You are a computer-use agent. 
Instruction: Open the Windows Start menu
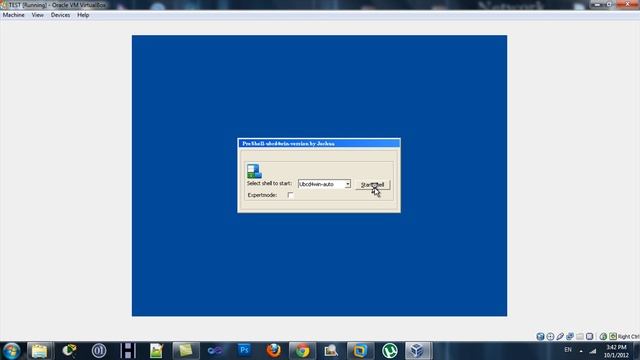11,351
